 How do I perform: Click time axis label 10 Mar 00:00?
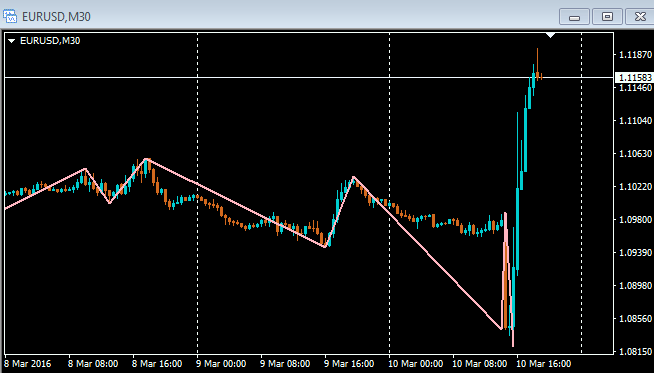pyautogui.click(x=416, y=364)
